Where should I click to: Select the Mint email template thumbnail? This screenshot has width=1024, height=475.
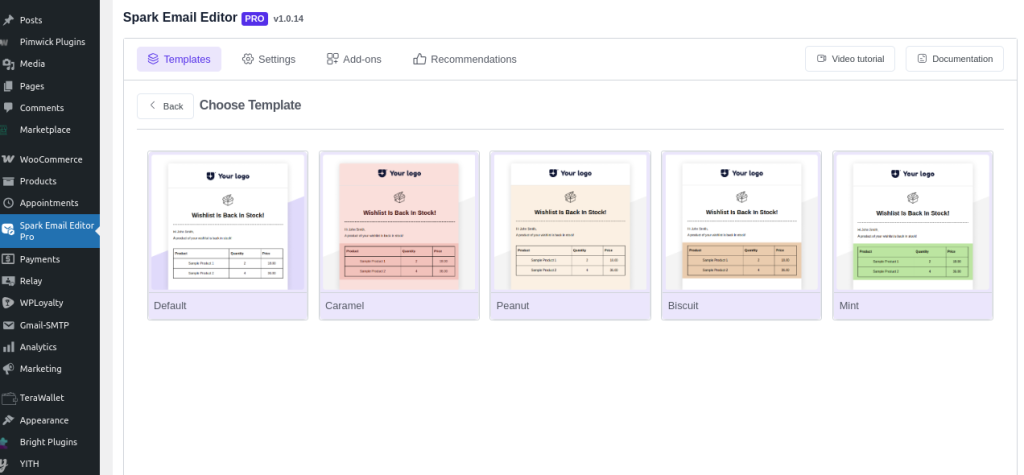tap(912, 222)
